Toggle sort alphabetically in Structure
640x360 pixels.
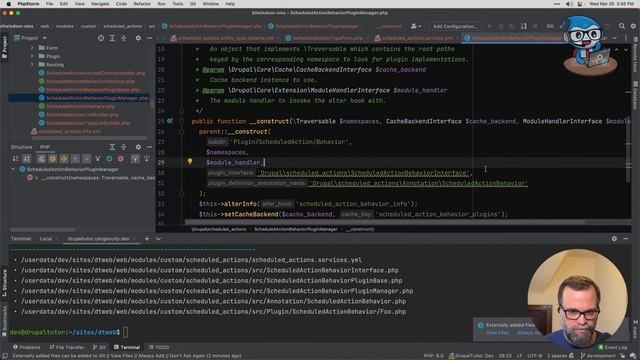pos(27,158)
